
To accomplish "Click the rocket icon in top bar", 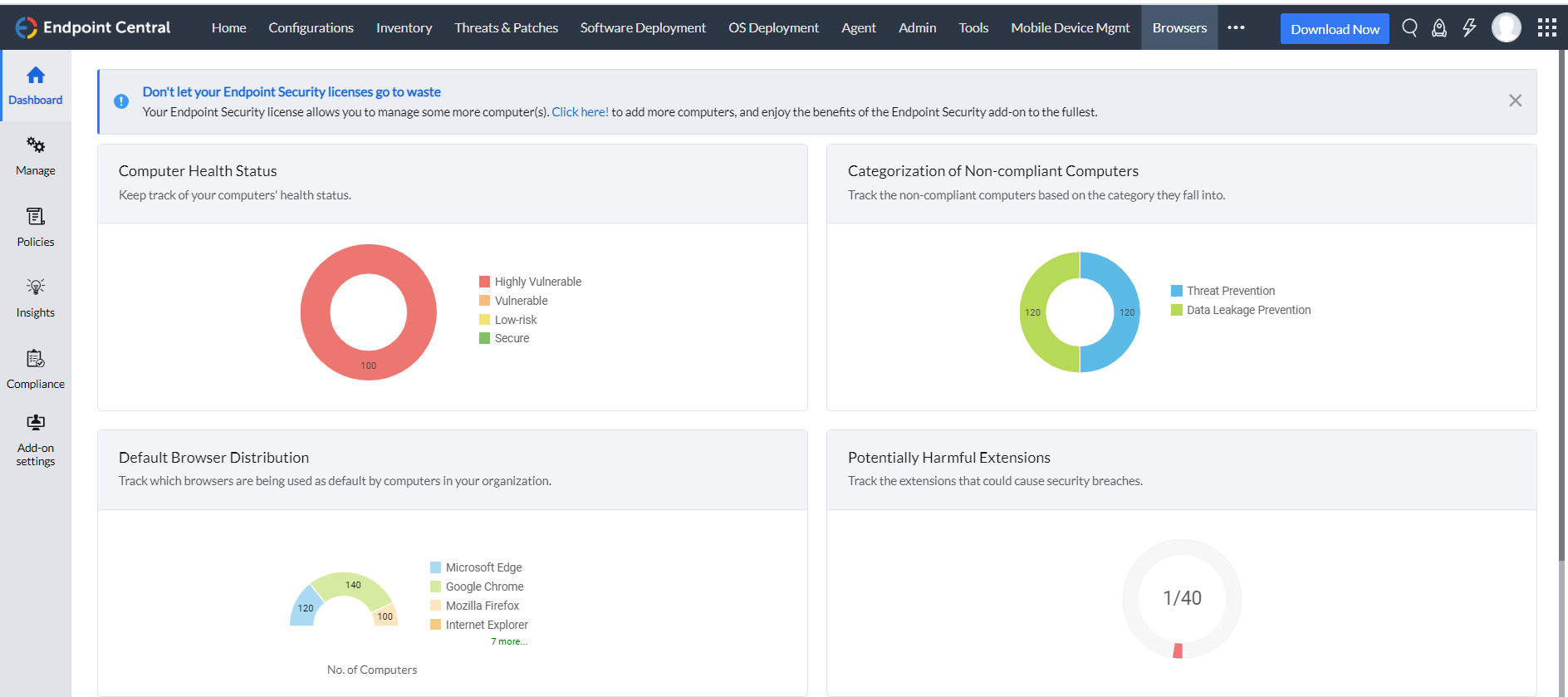I will 1439,28.
